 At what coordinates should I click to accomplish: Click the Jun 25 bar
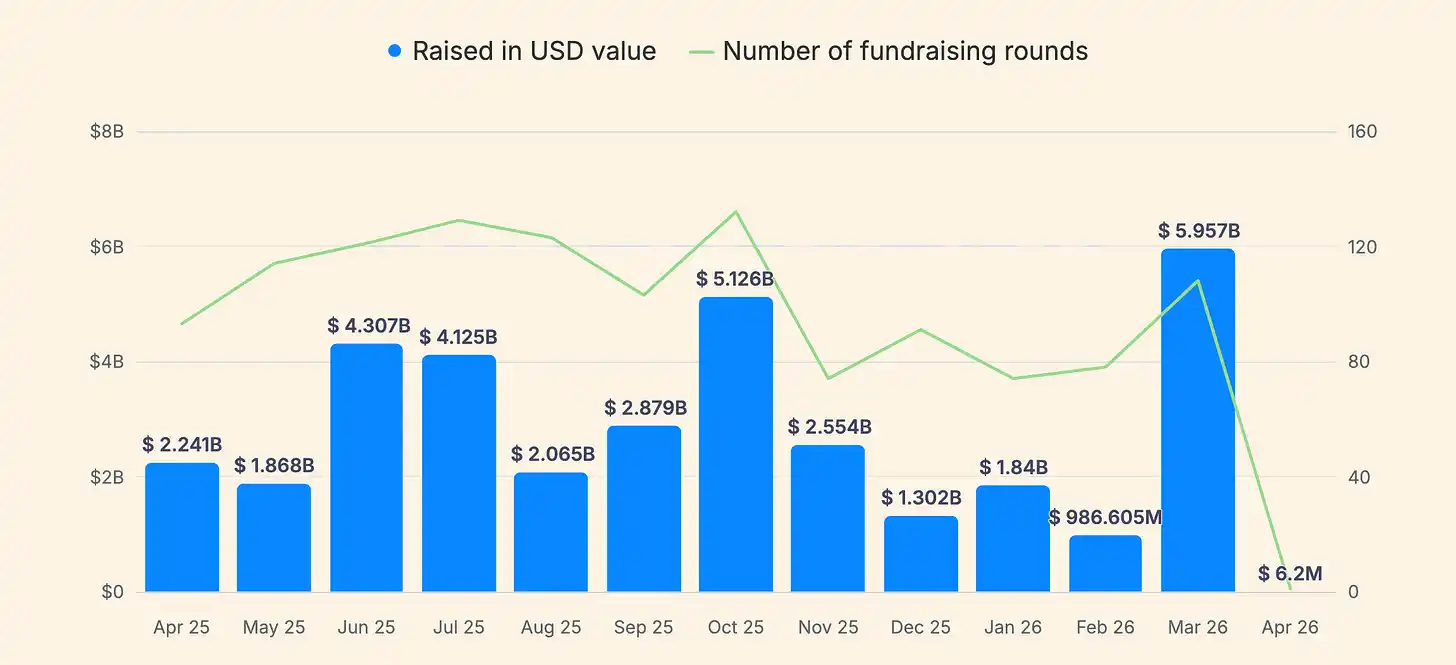tap(366, 468)
